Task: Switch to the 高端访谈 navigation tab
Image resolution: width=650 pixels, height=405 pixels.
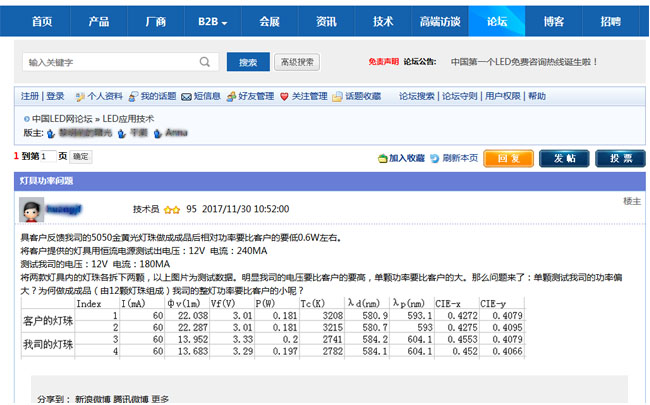Action: pos(440,21)
